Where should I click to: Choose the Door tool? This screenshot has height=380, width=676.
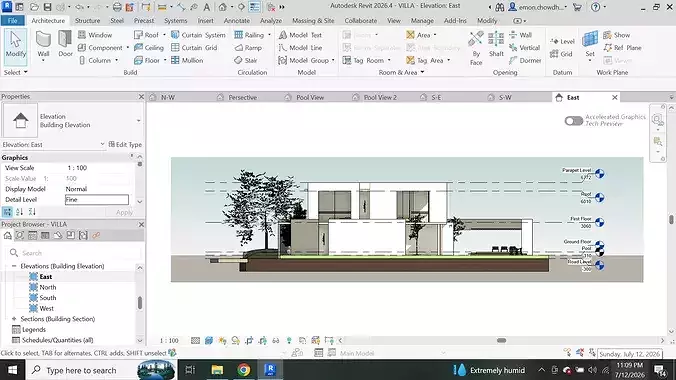click(x=65, y=44)
